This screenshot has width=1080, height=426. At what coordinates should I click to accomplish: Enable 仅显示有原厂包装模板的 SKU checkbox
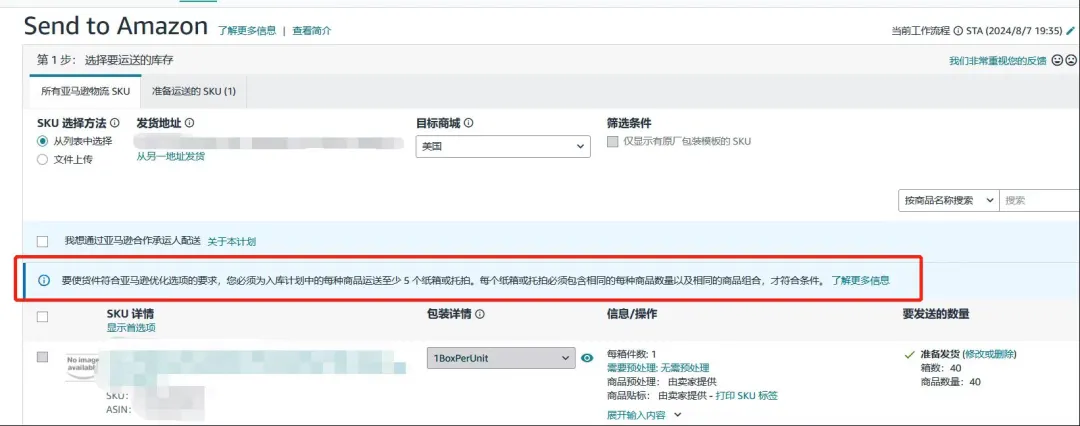click(x=613, y=142)
